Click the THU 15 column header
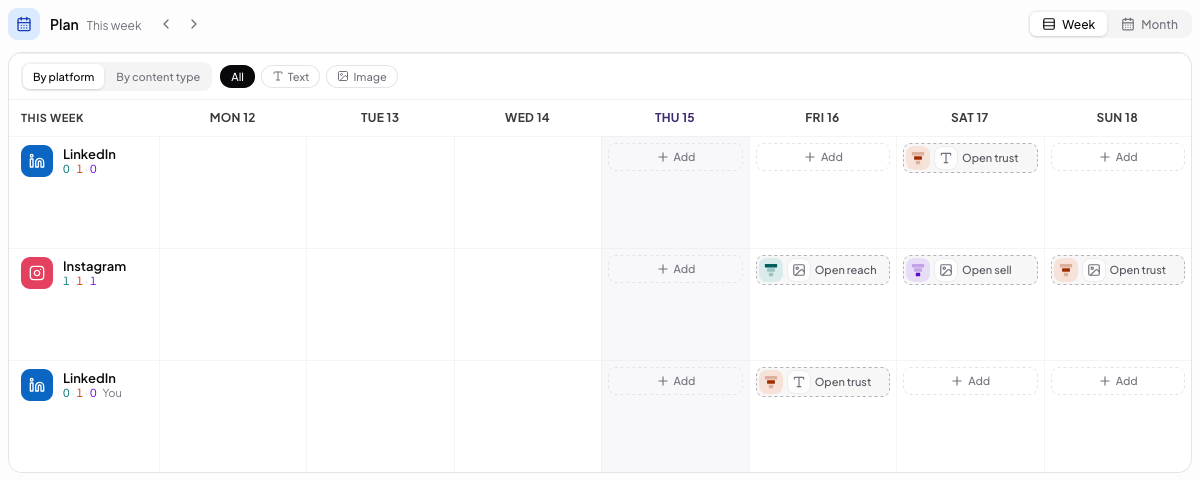This screenshot has height=480, width=1200. [675, 118]
